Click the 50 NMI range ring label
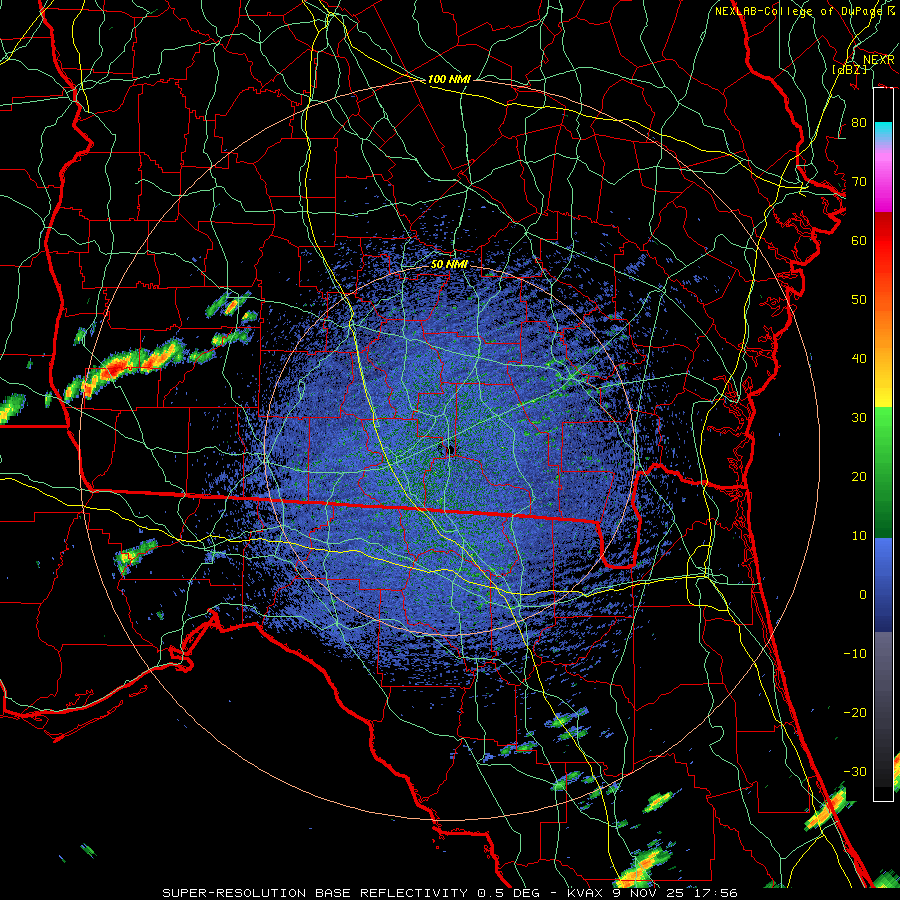 (x=449, y=264)
